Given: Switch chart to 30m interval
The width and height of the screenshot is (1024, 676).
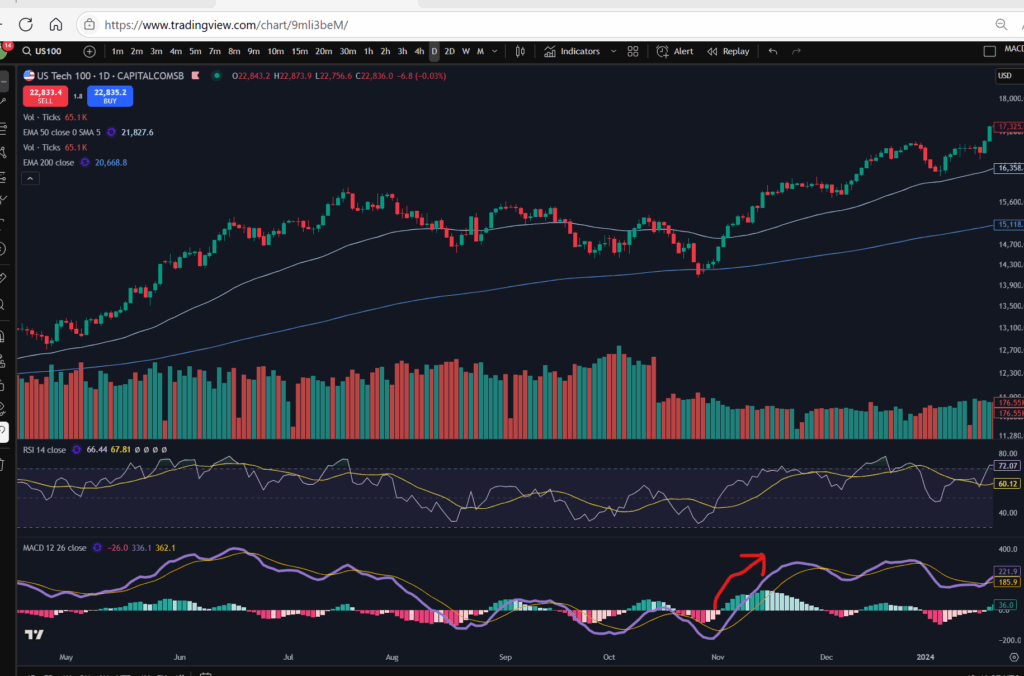Looking at the screenshot, I should pyautogui.click(x=348, y=51).
